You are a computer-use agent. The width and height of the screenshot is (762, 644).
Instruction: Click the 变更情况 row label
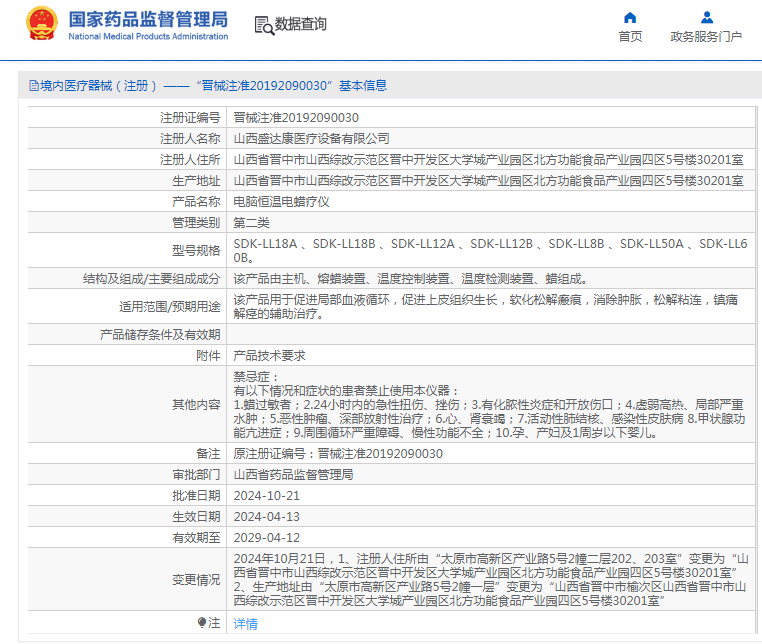(196, 579)
